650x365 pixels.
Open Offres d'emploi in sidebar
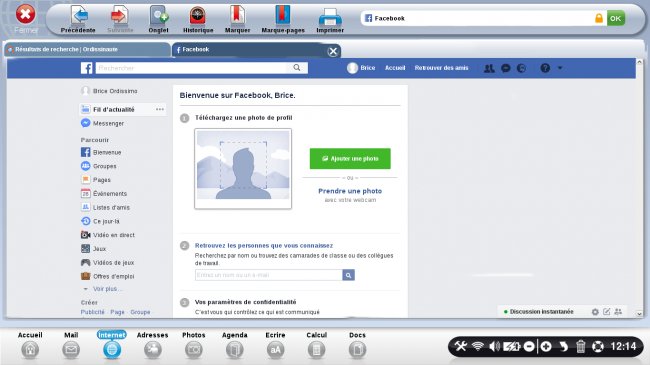[x=107, y=276]
